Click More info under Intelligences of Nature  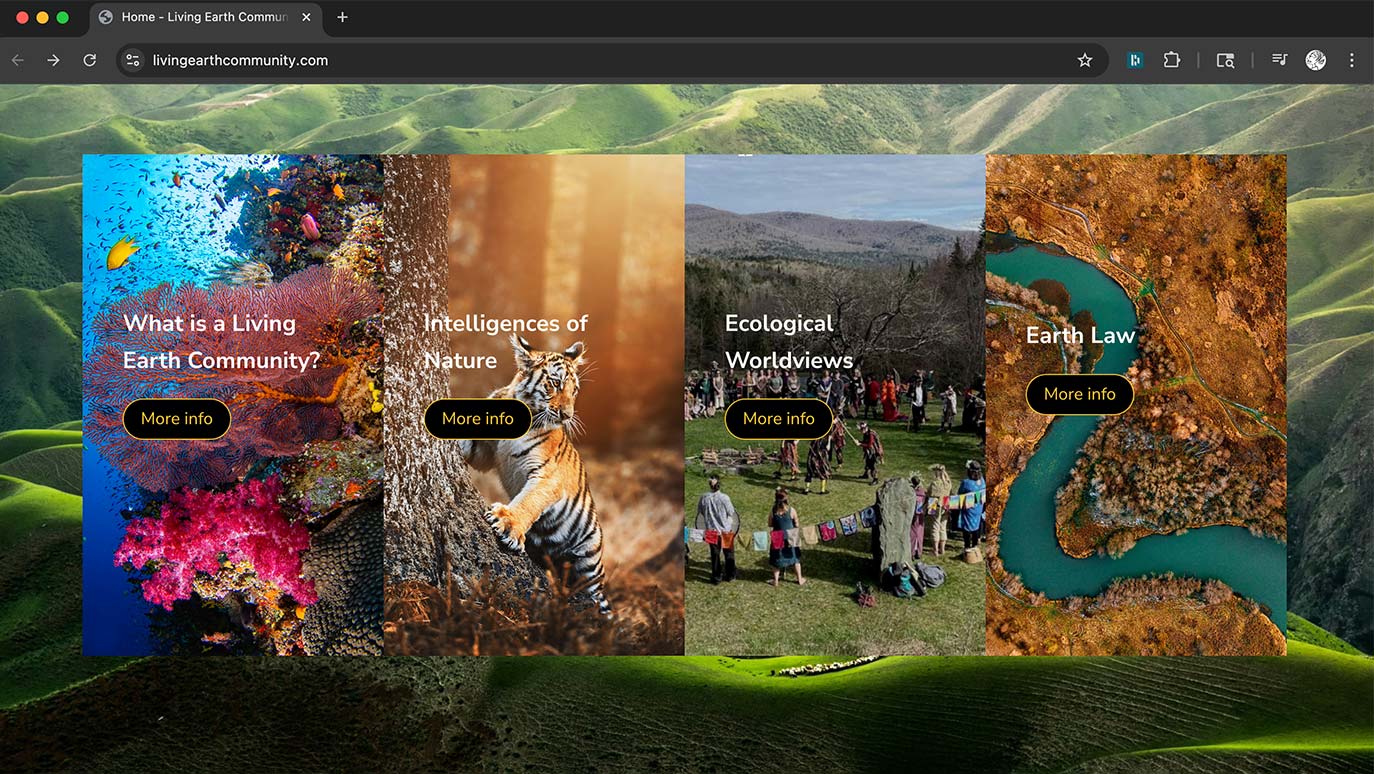click(x=478, y=419)
